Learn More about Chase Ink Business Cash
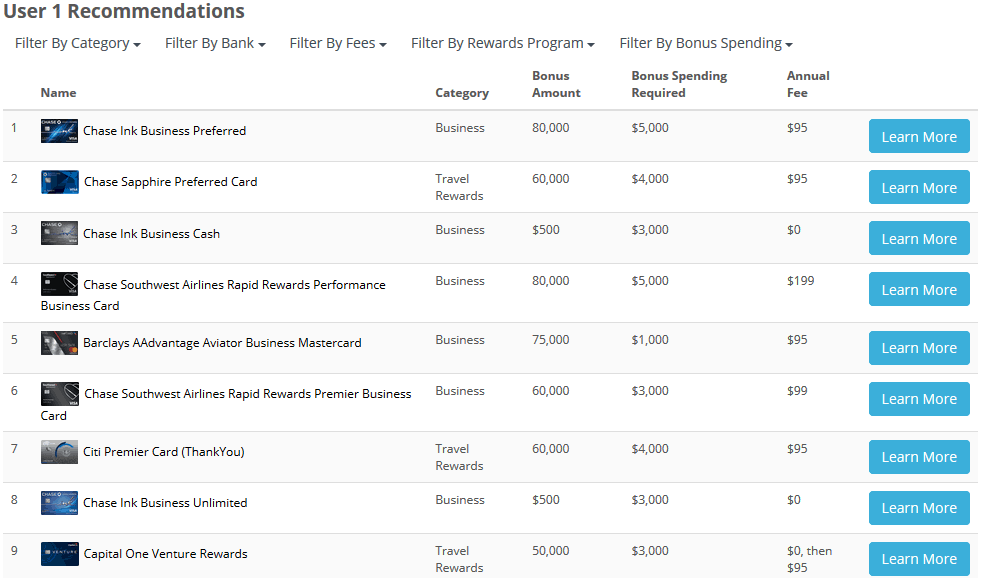The image size is (988, 578). 919,238
